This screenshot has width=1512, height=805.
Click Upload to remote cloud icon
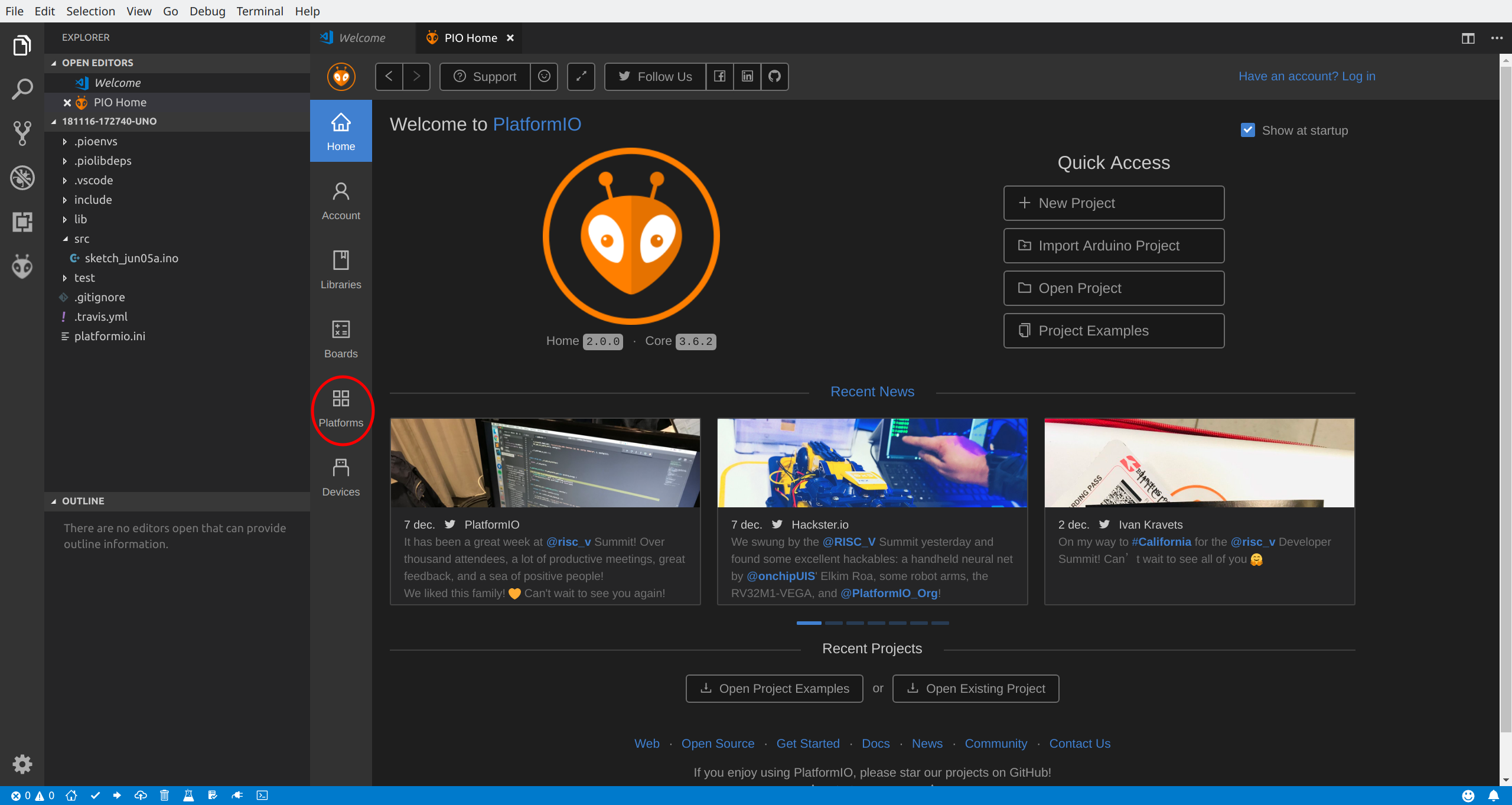141,796
